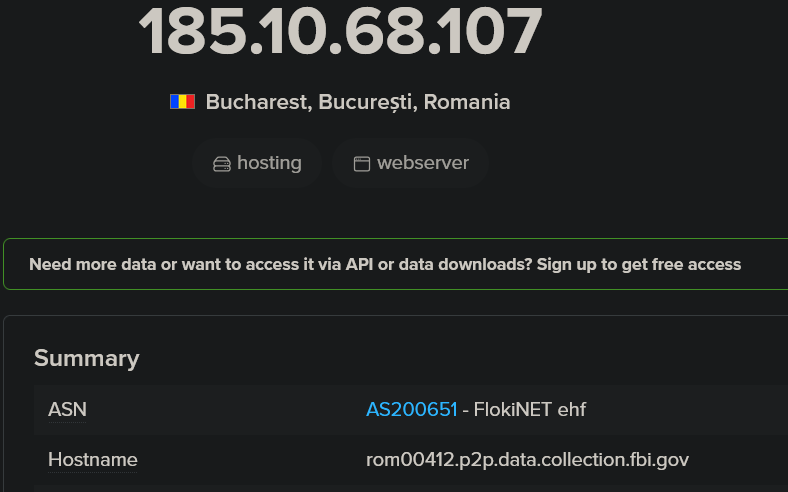The image size is (788, 492).
Task: Click 'Bucharest' in the location line
Action: [x=257, y=102]
